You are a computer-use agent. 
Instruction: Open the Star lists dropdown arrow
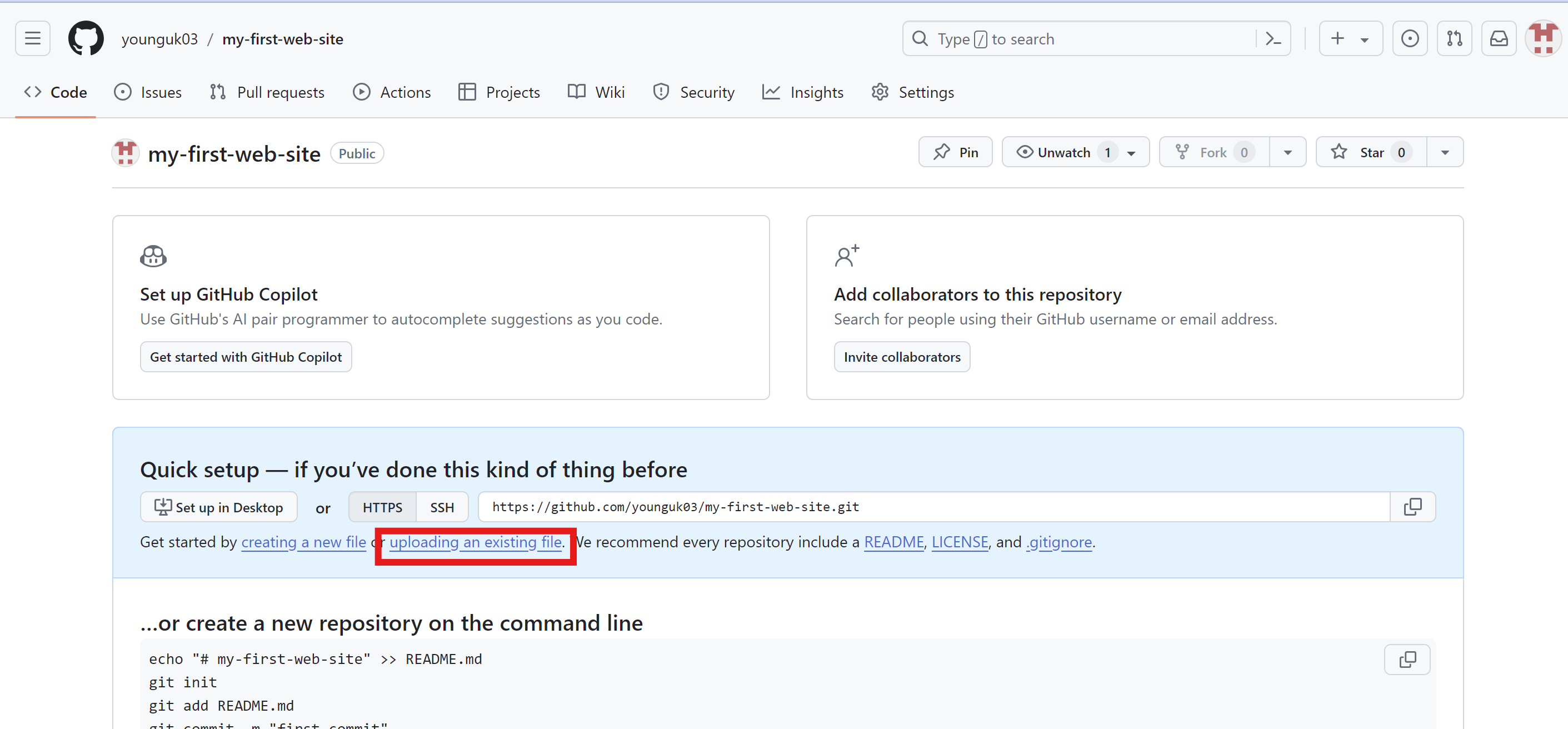[x=1445, y=152]
